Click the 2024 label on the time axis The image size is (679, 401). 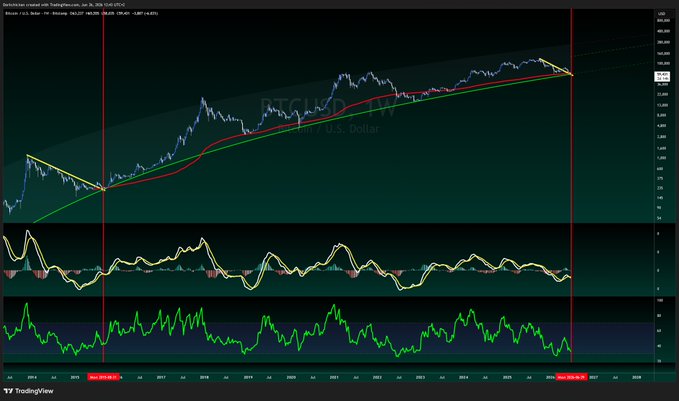tap(463, 377)
